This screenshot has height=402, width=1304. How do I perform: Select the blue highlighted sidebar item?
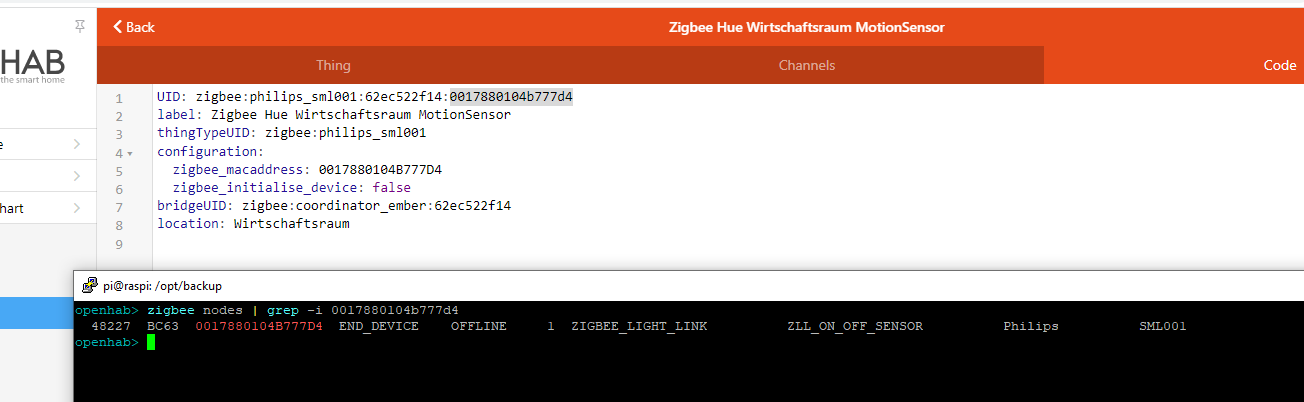click(x=36, y=312)
